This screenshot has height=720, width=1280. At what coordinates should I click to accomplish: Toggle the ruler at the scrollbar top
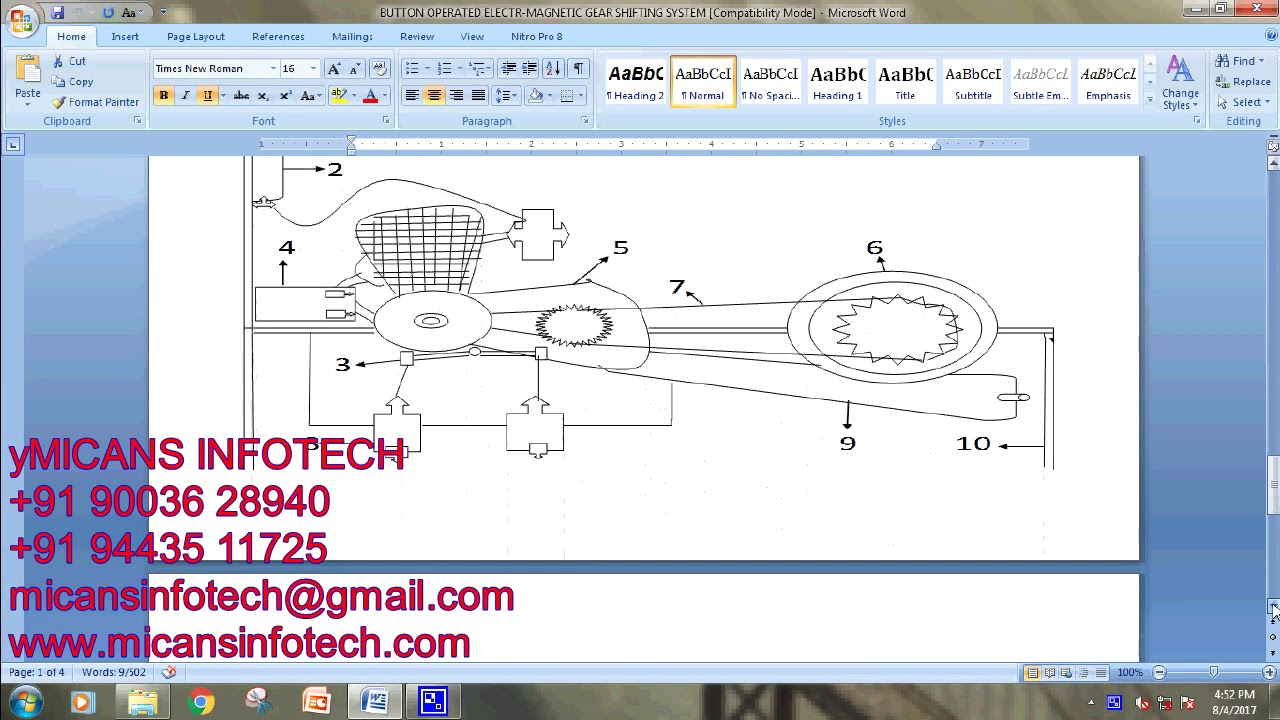coord(1273,146)
